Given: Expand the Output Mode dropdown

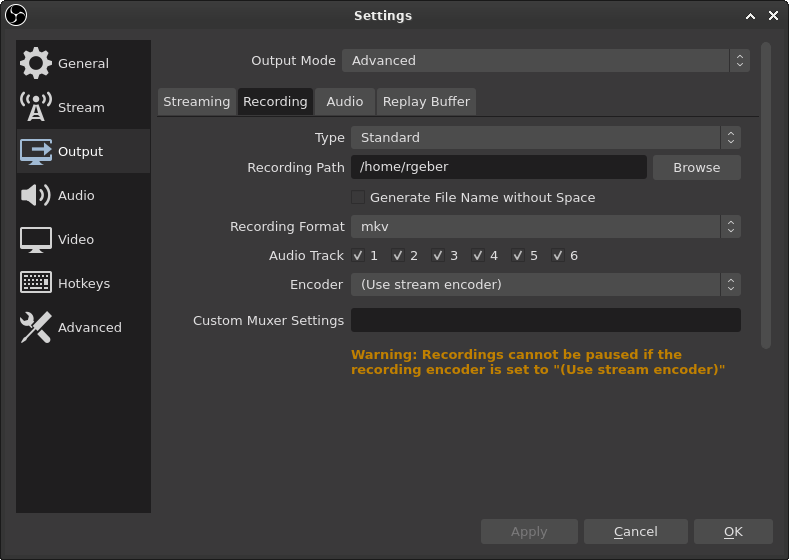Looking at the screenshot, I should click(545, 60).
